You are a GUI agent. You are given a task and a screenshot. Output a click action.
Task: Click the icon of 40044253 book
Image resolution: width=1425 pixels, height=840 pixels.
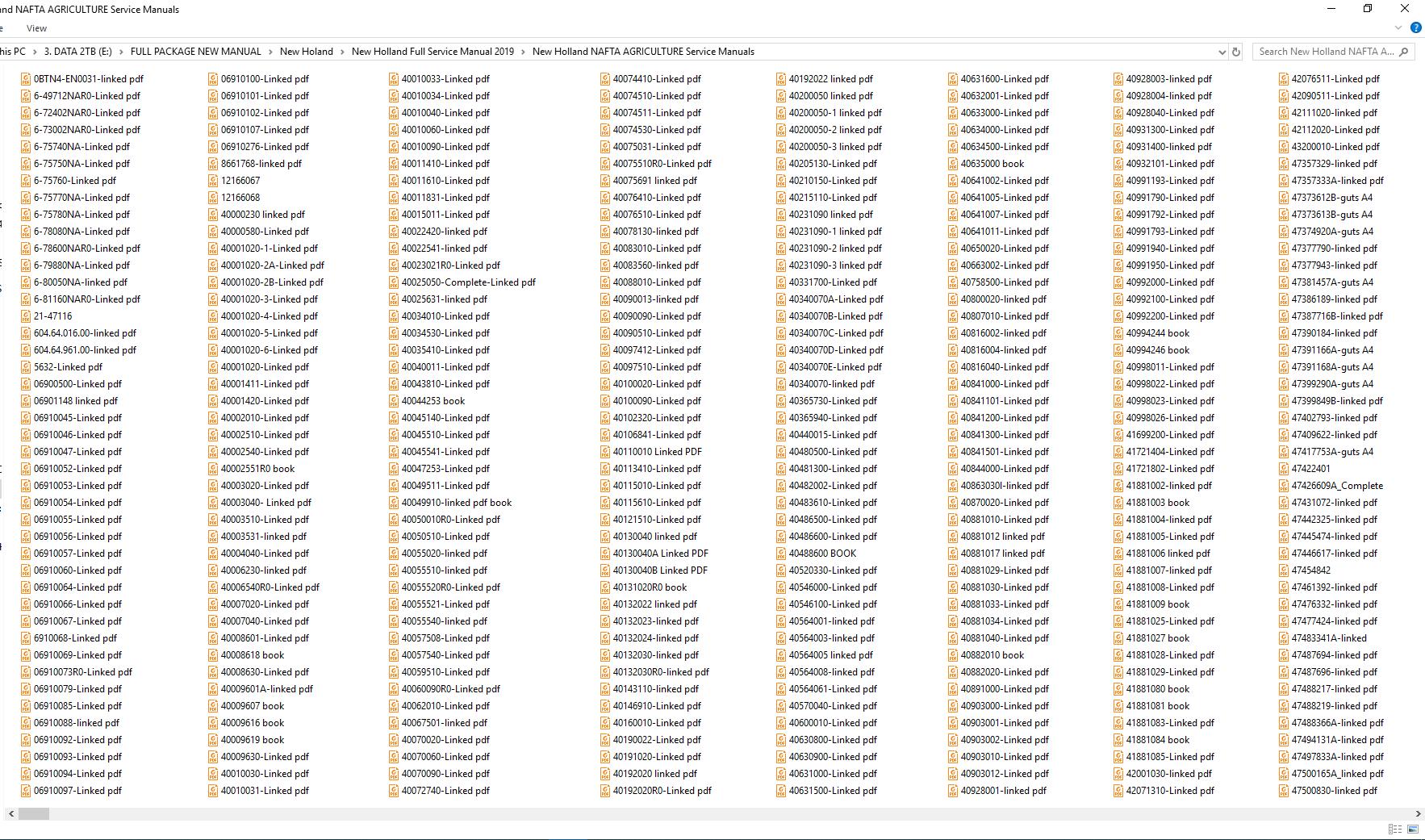394,401
